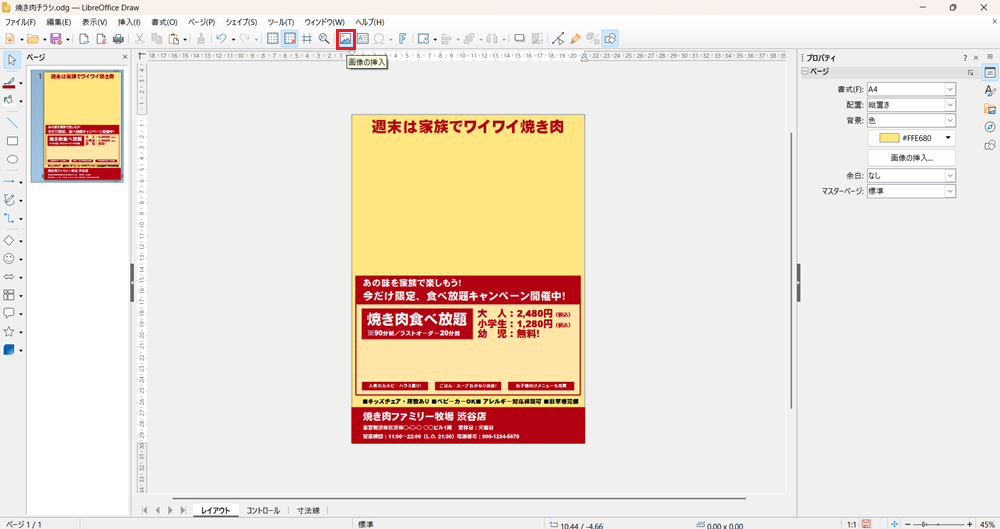Choose the Insert line tool
This screenshot has width=1000, height=529.
pyautogui.click(x=12, y=123)
